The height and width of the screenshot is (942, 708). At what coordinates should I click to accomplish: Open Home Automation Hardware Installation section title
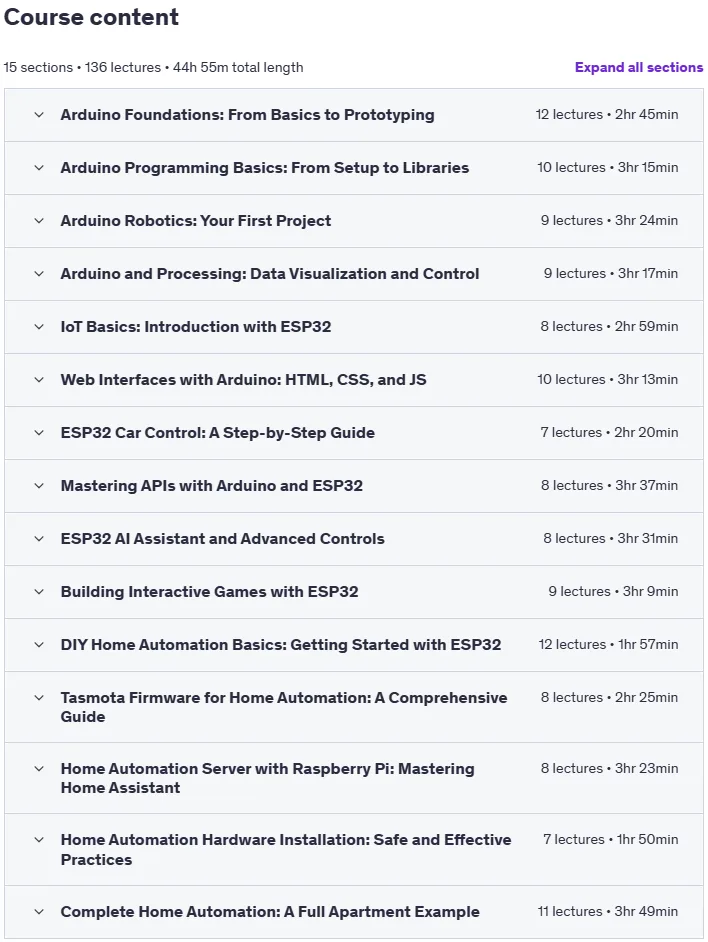286,849
